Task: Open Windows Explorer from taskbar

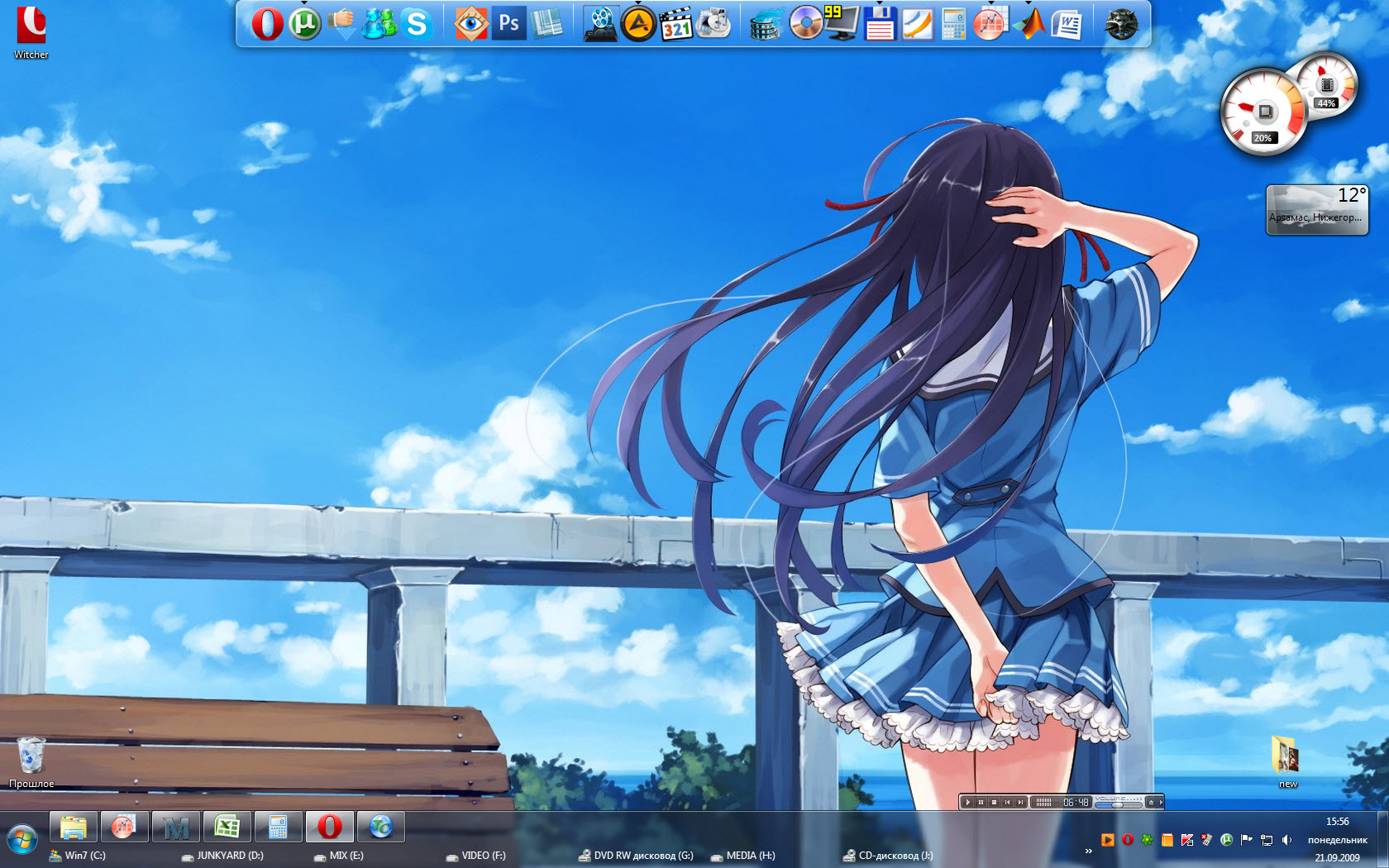Action: 74,827
